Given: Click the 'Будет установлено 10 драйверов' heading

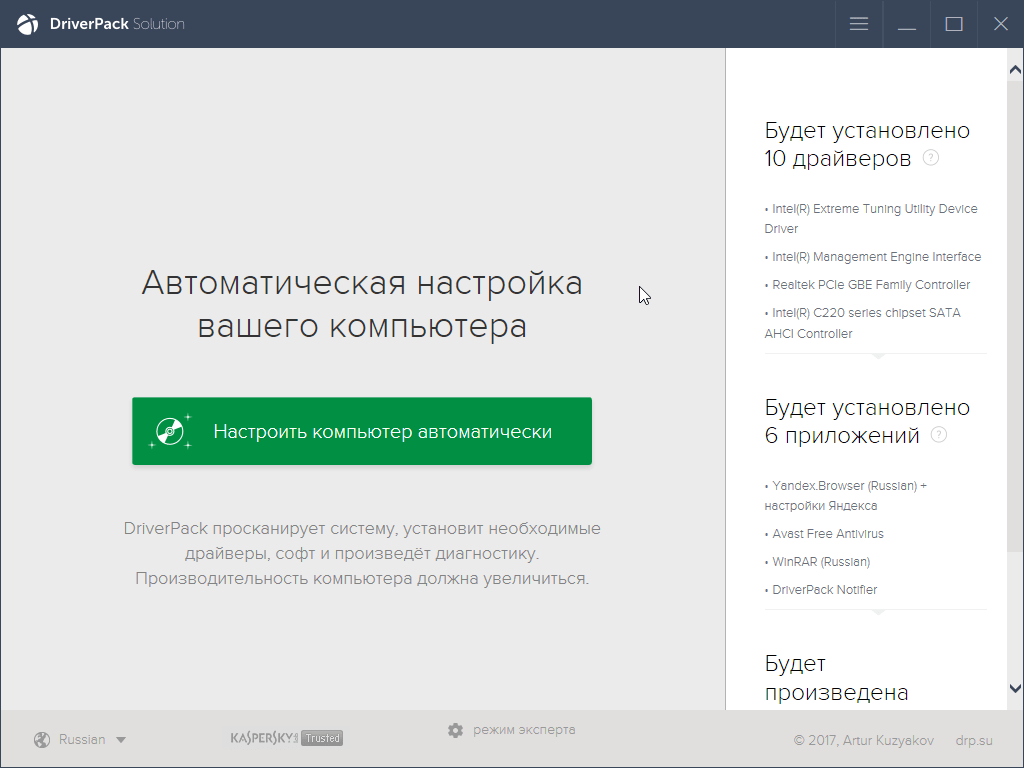Looking at the screenshot, I should tap(867, 144).
